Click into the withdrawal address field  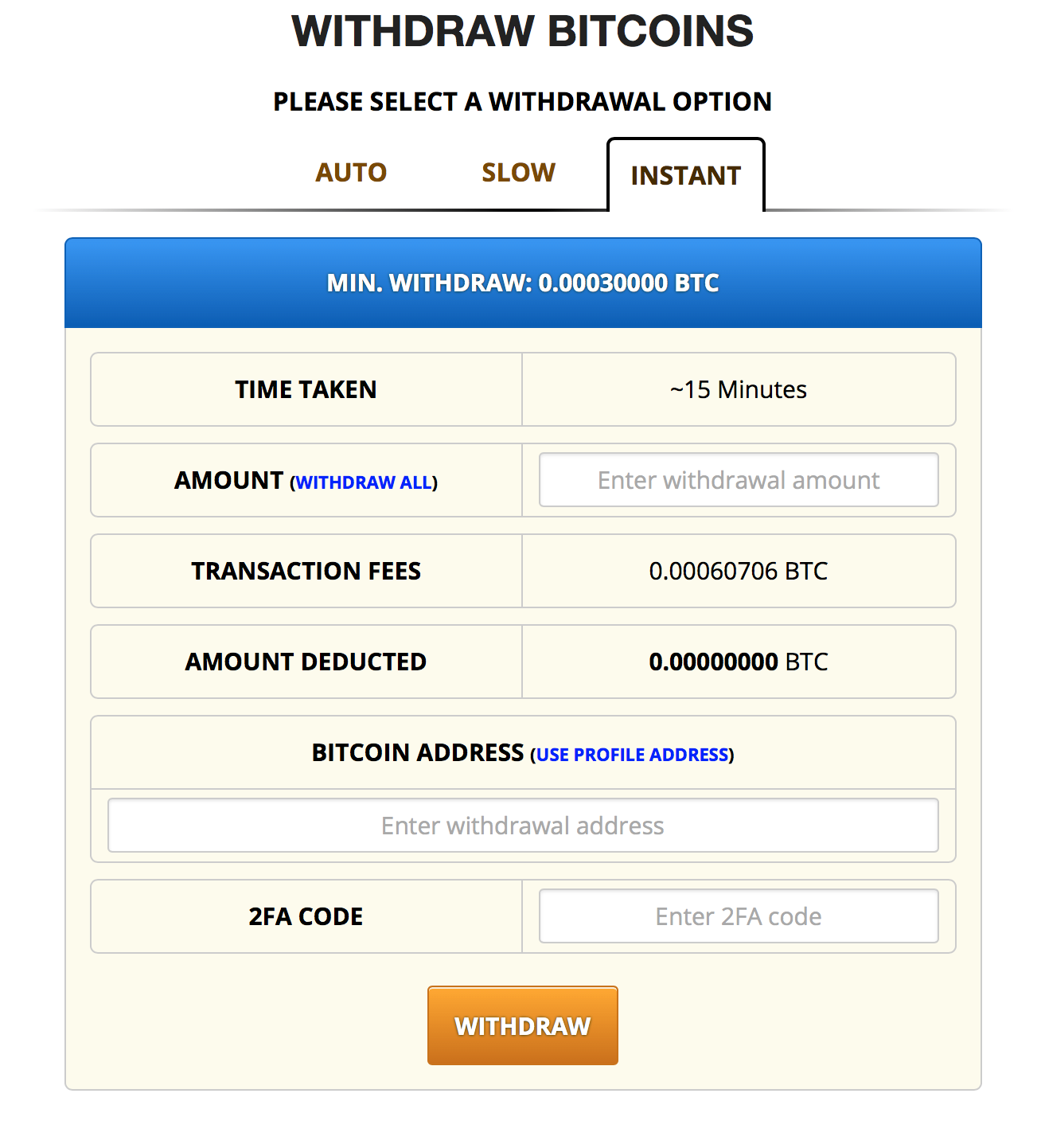523,826
